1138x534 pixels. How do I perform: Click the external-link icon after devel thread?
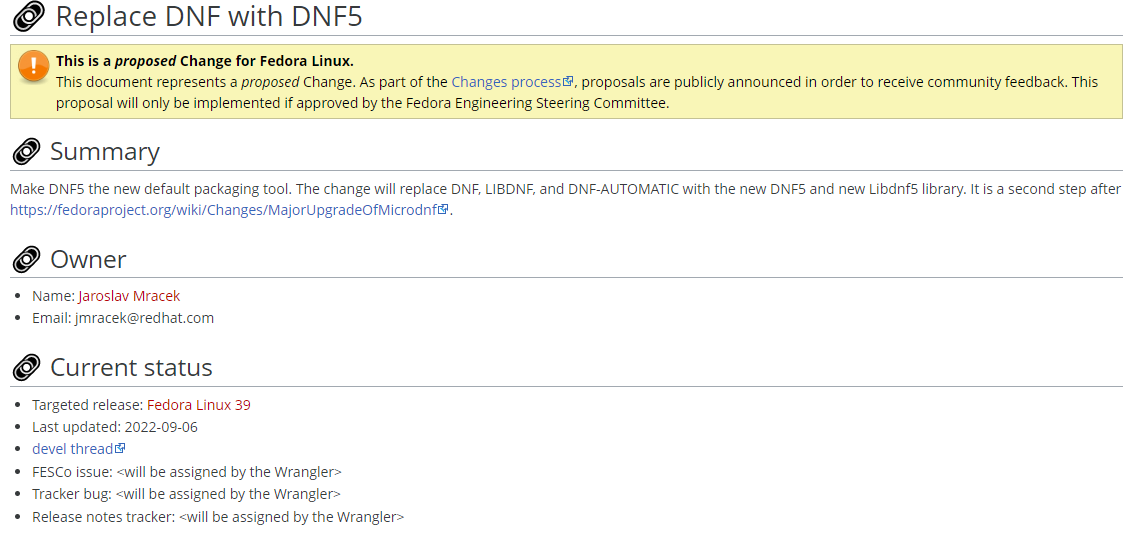[121, 449]
